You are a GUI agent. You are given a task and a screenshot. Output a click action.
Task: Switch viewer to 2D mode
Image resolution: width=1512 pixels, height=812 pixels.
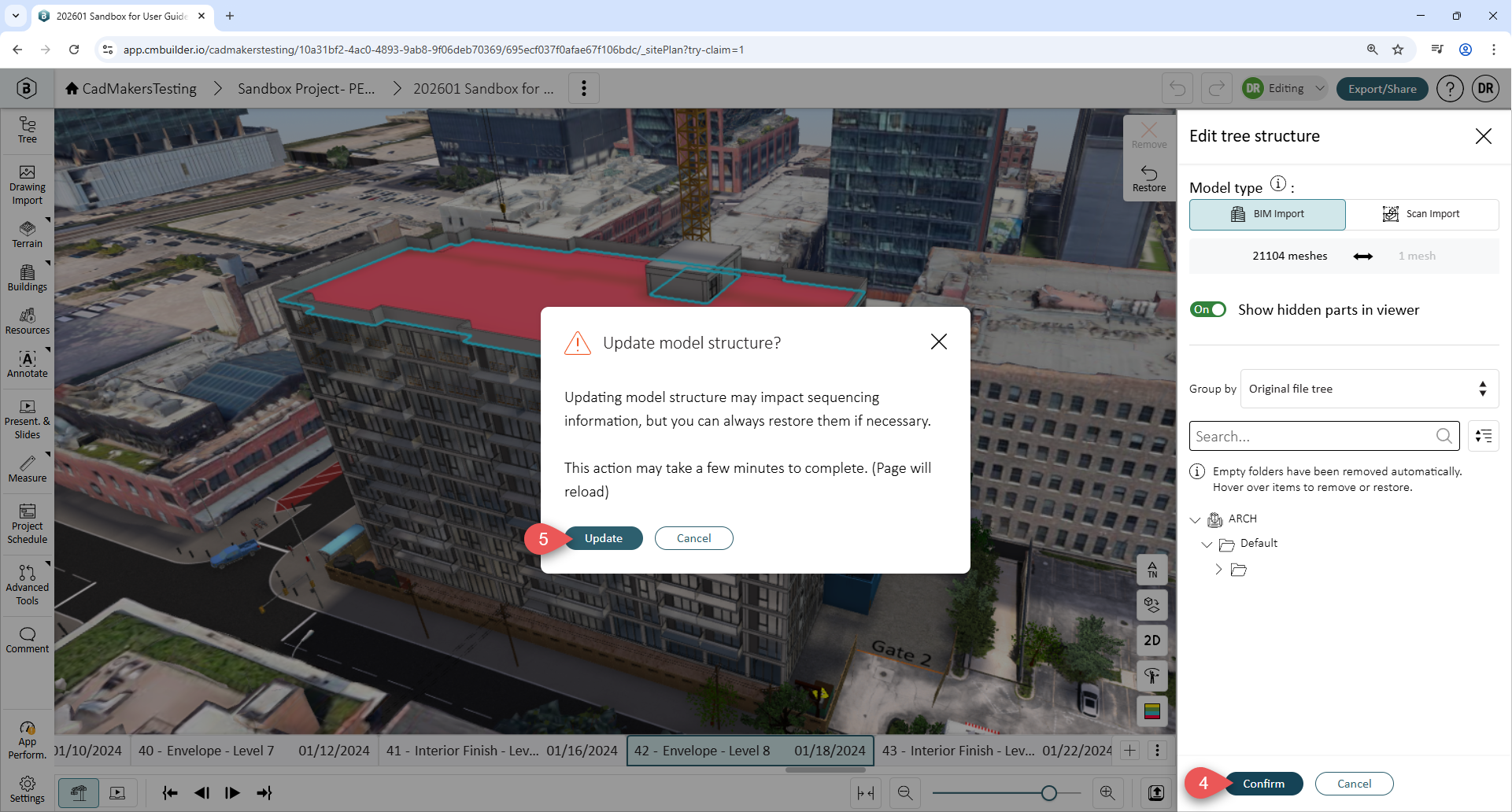click(1152, 640)
